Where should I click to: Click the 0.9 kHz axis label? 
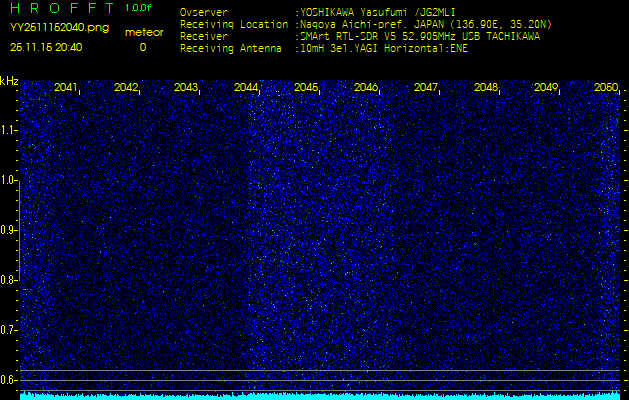point(8,230)
